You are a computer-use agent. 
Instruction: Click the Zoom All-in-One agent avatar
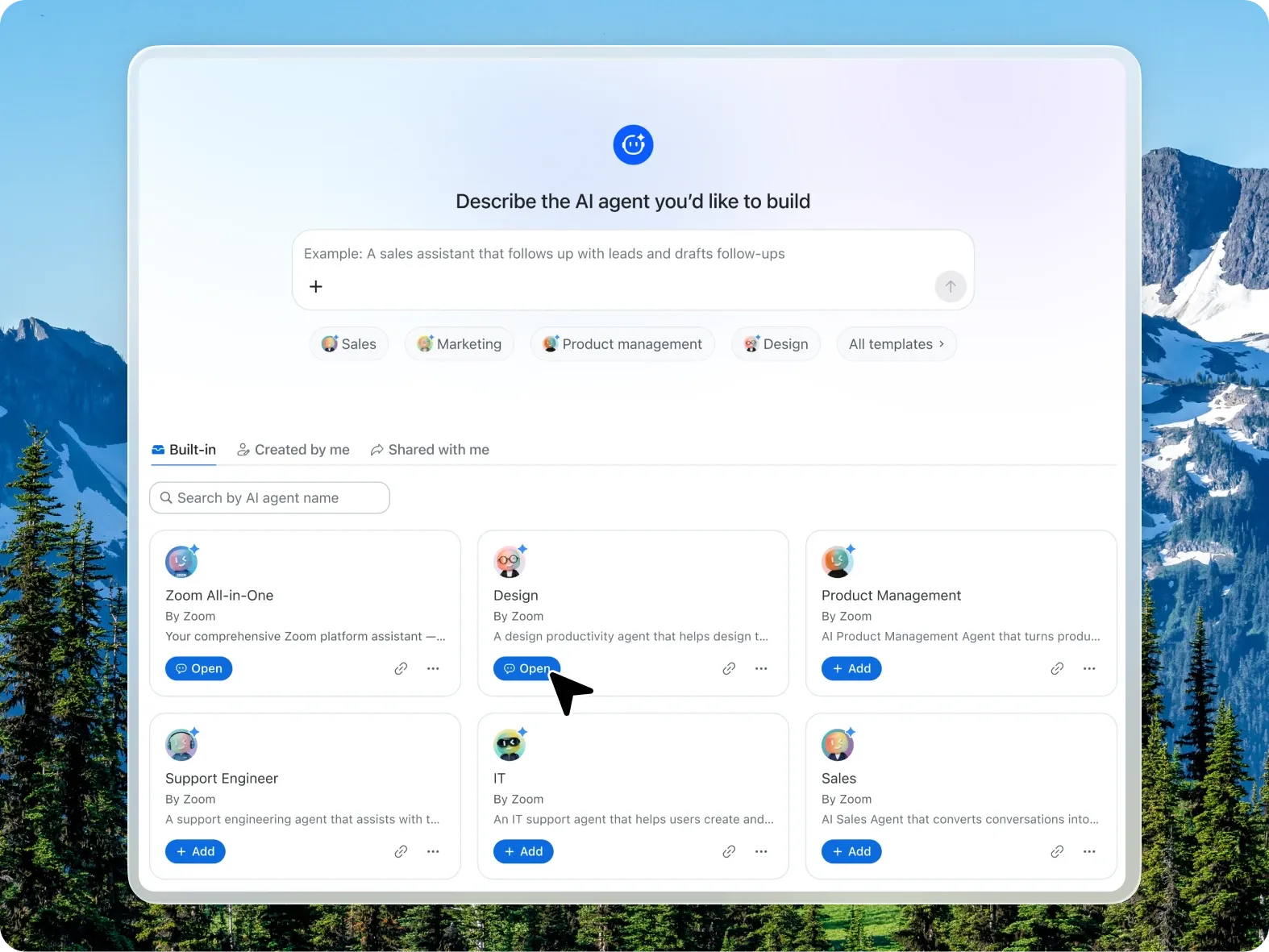pos(182,561)
